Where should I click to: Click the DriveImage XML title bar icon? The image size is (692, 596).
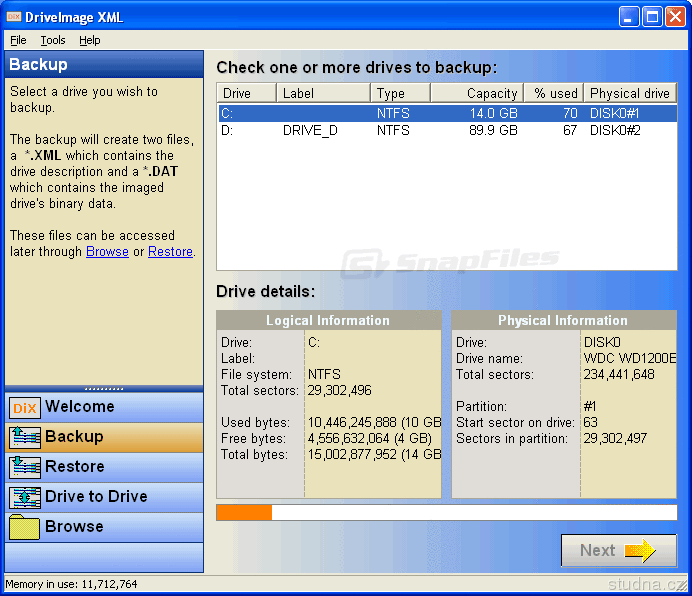14,17
